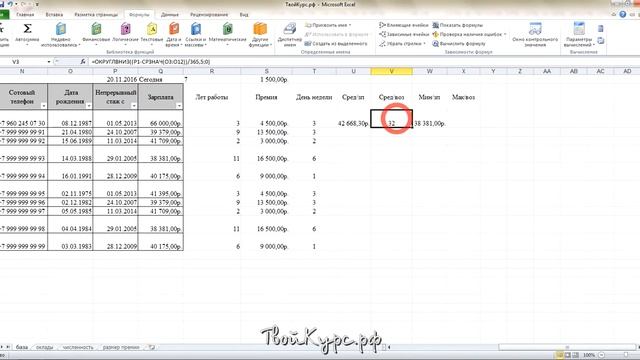Switch to Normal view button in status bar

tap(560, 355)
